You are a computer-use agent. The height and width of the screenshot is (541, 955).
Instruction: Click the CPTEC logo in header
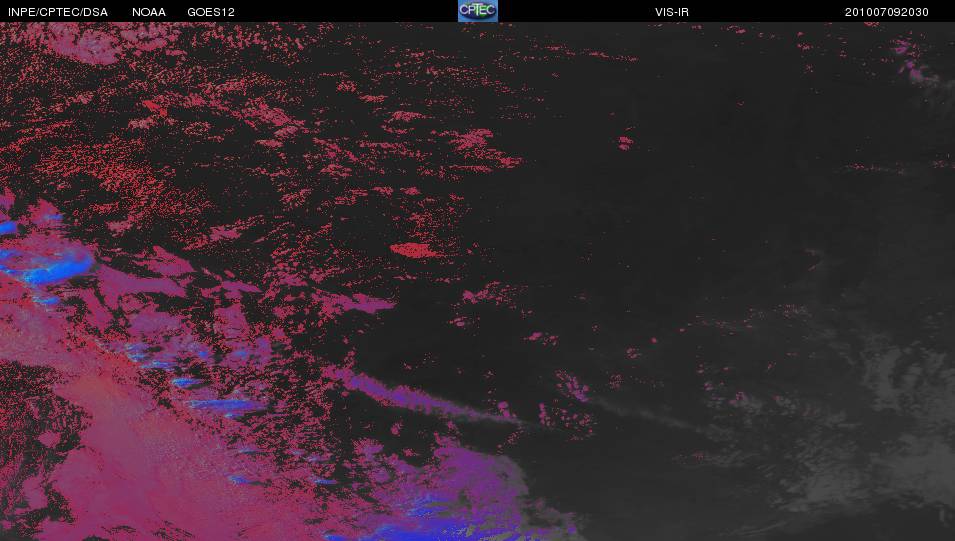click(x=478, y=11)
